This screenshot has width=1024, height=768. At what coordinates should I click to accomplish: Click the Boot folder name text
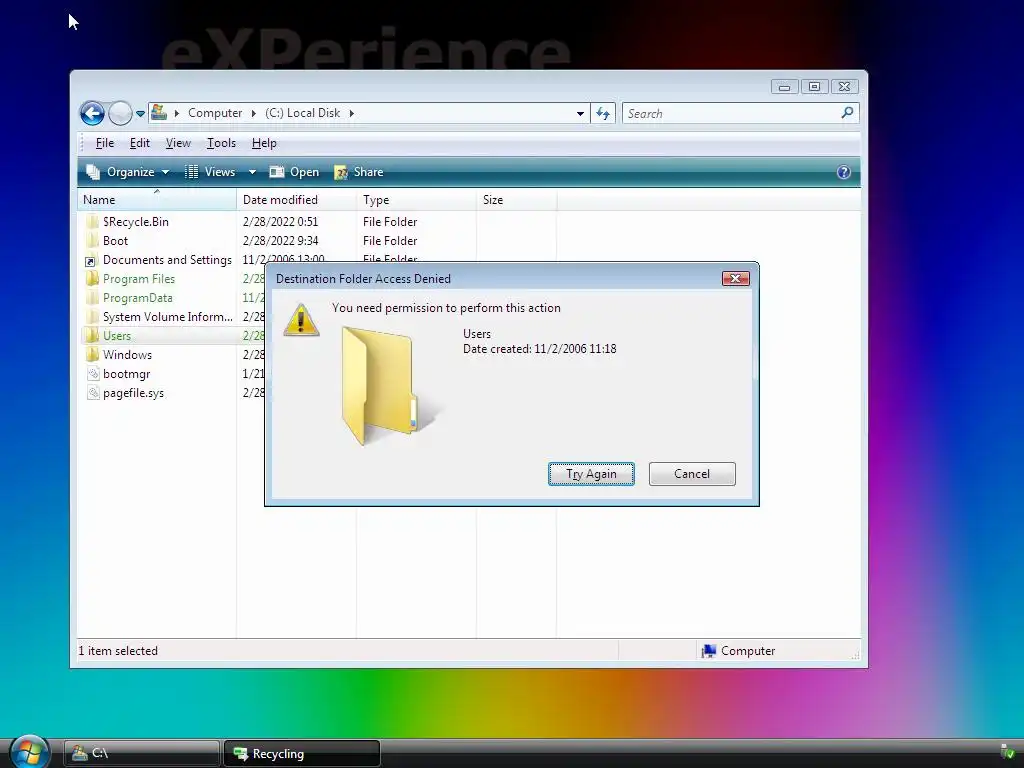point(116,241)
